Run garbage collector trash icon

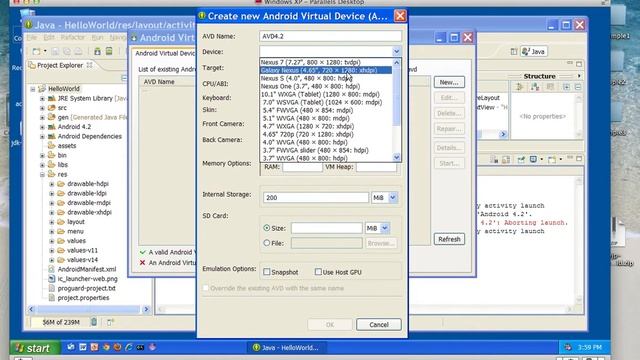coord(94,322)
